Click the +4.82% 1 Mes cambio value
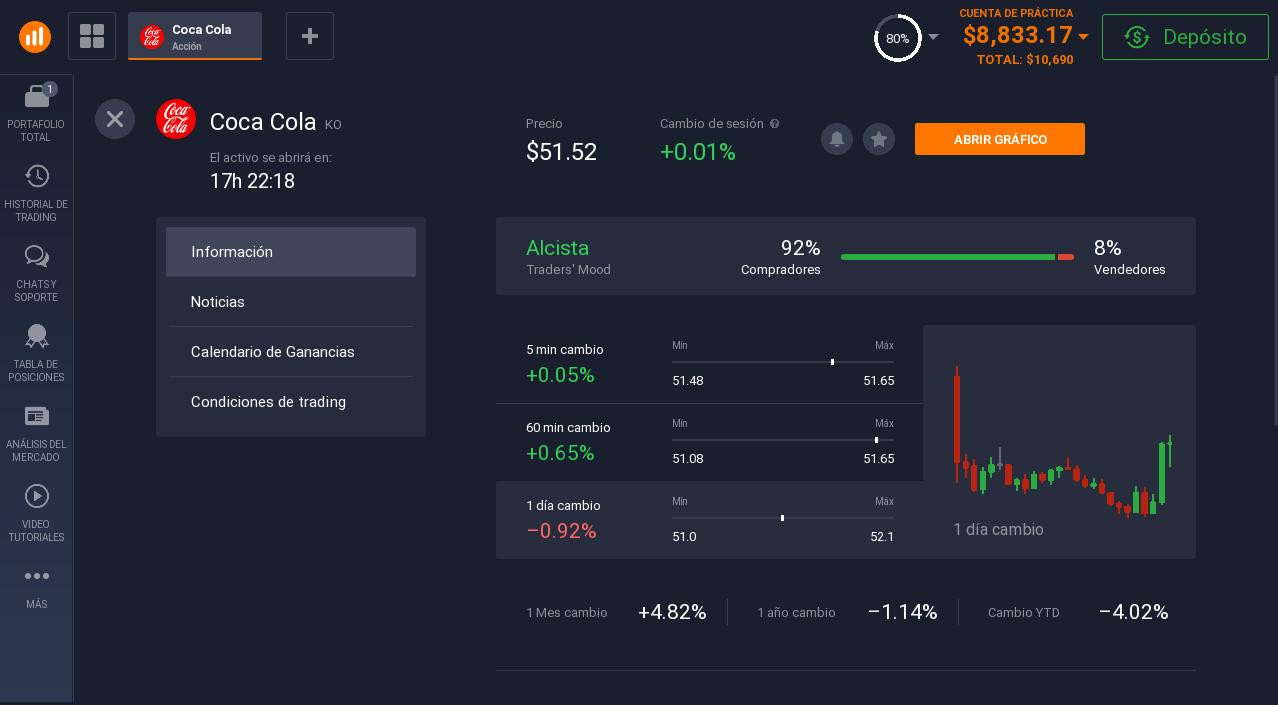The image size is (1278, 705). [x=672, y=612]
